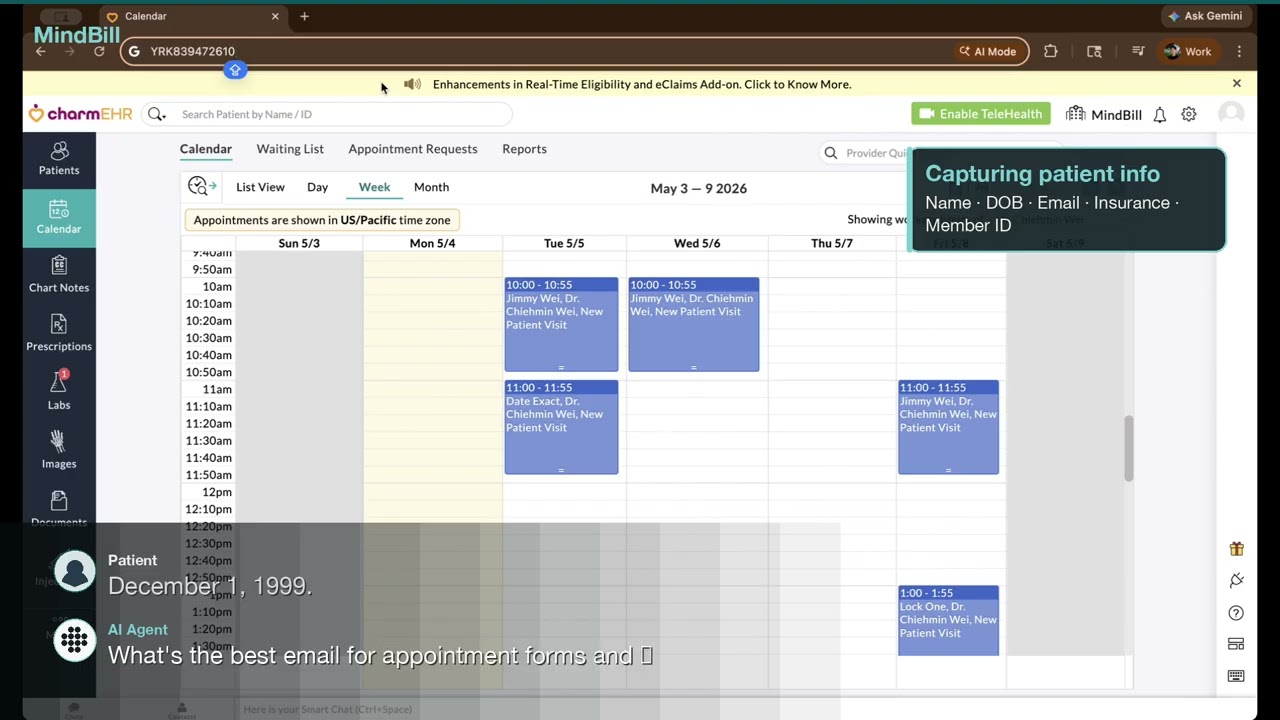The height and width of the screenshot is (720, 1280).
Task: Switch to the Waiting List tab
Action: (290, 149)
